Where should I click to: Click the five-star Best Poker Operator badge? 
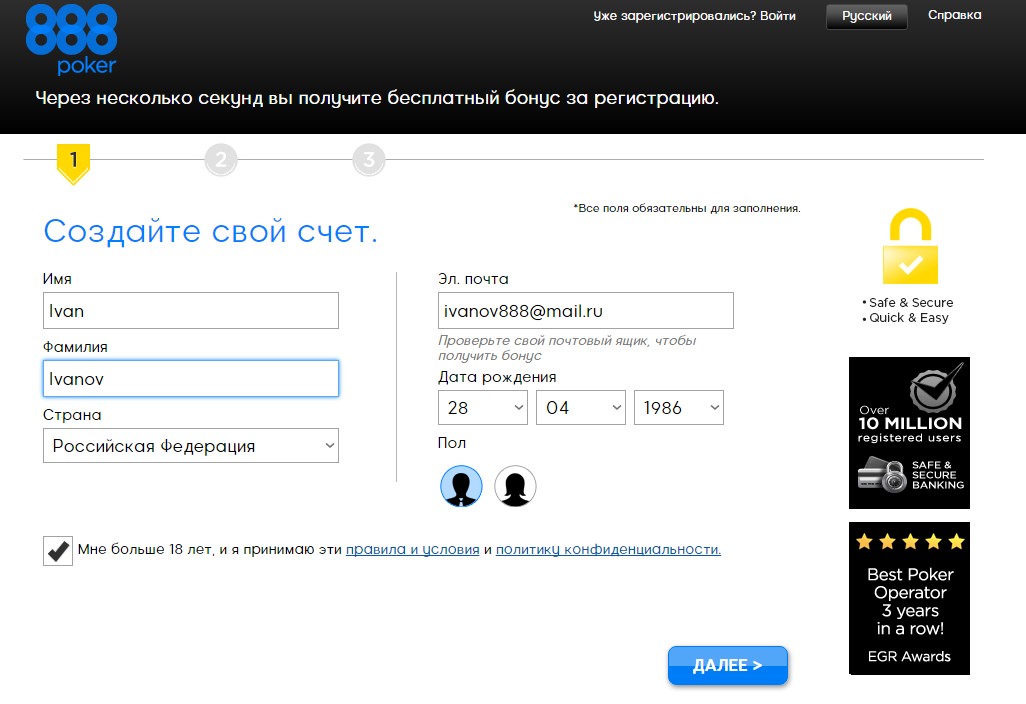(909, 598)
